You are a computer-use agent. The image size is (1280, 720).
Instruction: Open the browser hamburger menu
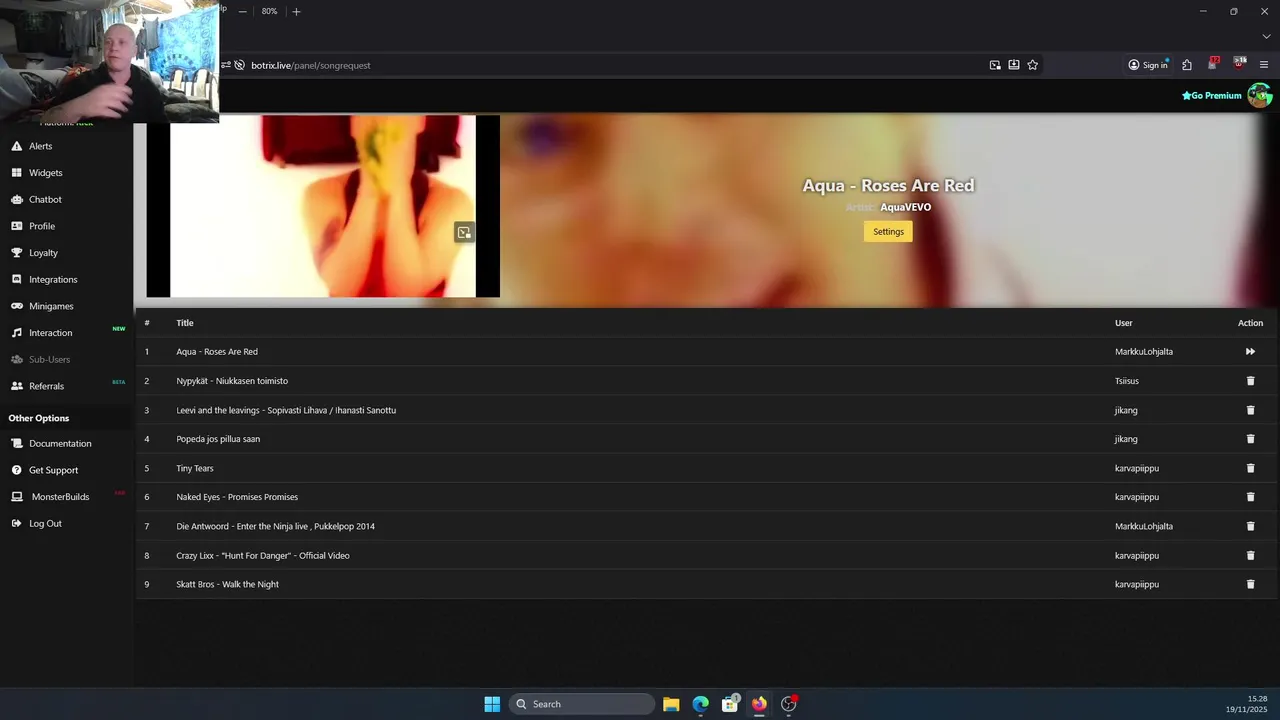[x=1264, y=65]
